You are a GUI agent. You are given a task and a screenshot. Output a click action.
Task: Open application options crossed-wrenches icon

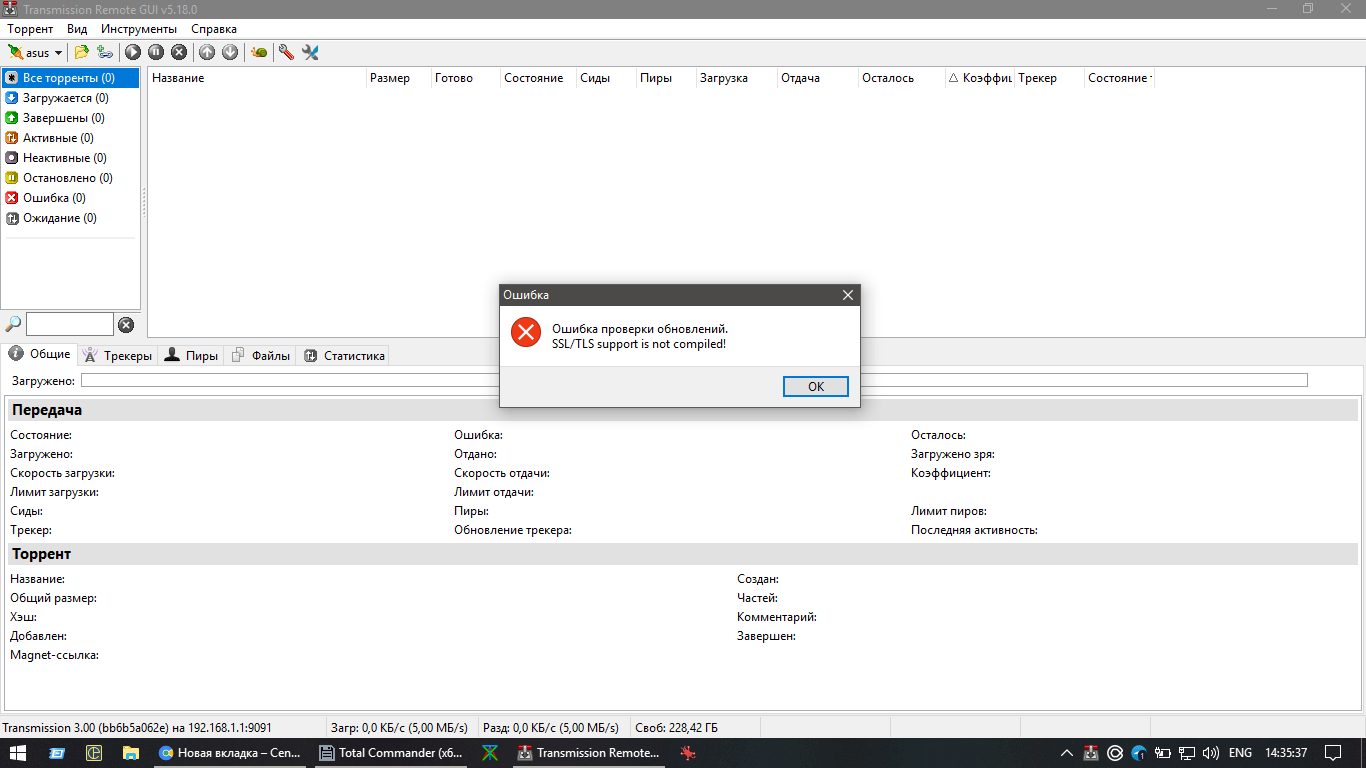pyautogui.click(x=311, y=52)
